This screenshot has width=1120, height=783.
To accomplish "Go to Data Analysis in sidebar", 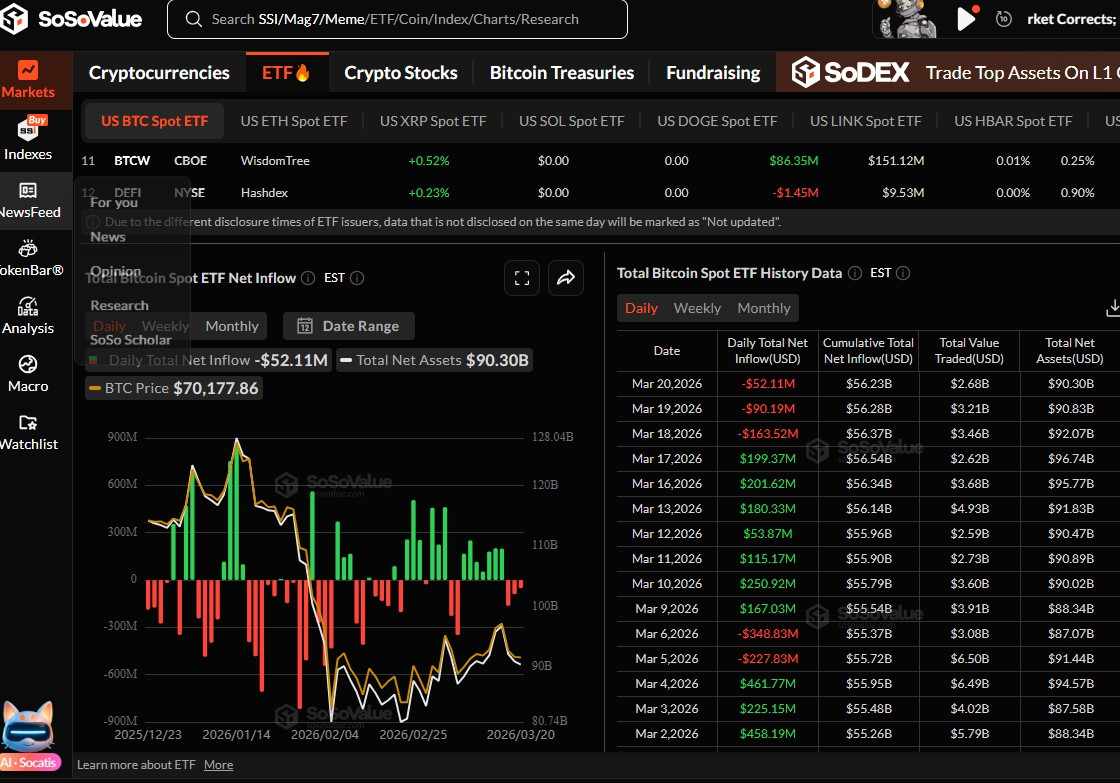I will click(28, 314).
